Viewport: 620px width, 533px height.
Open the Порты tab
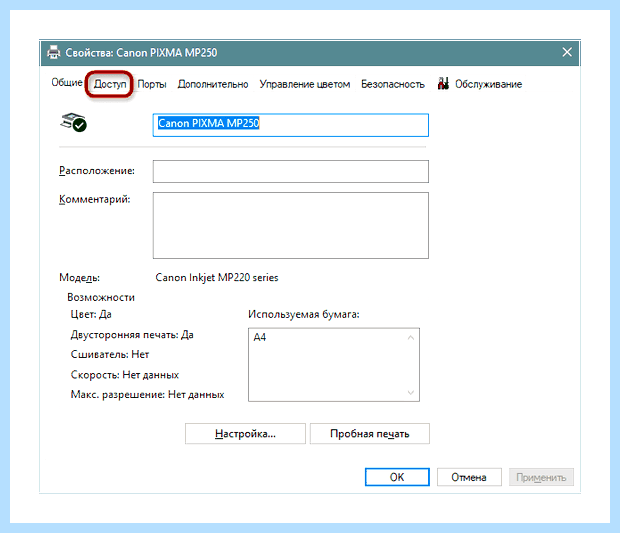coord(152,84)
